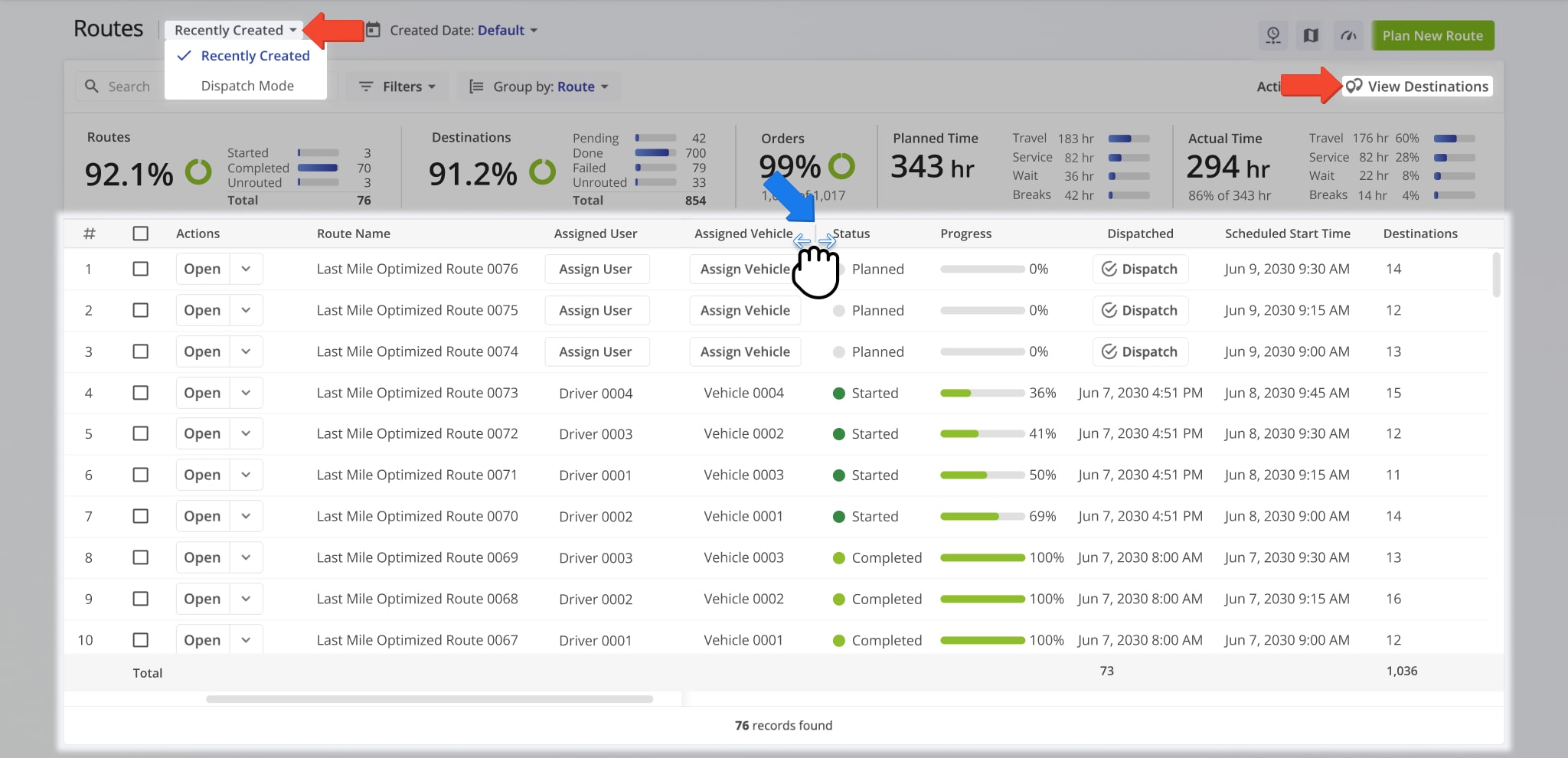Viewport: 1568px width, 758px height.
Task: Click the search magnifier icon
Action: click(92, 86)
